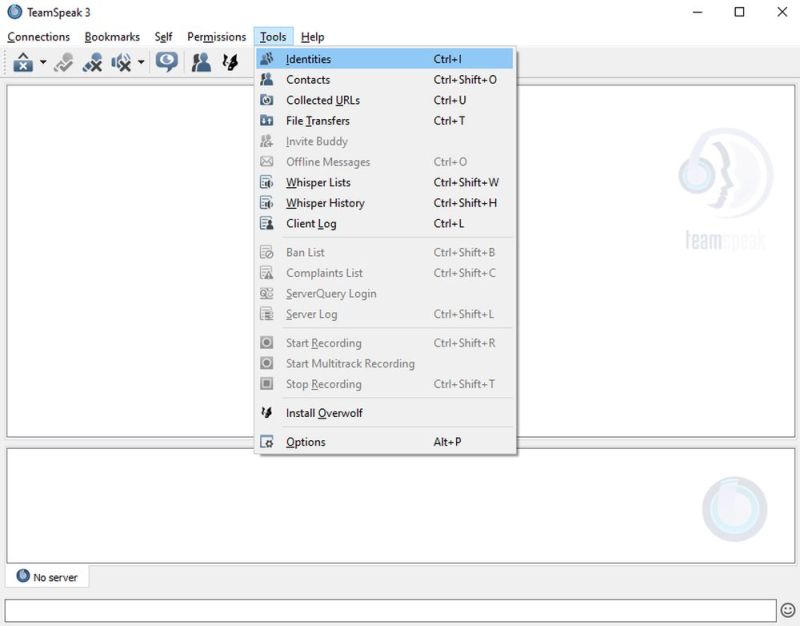This screenshot has width=800, height=626.
Task: Open the Connections menu
Action: [38, 37]
